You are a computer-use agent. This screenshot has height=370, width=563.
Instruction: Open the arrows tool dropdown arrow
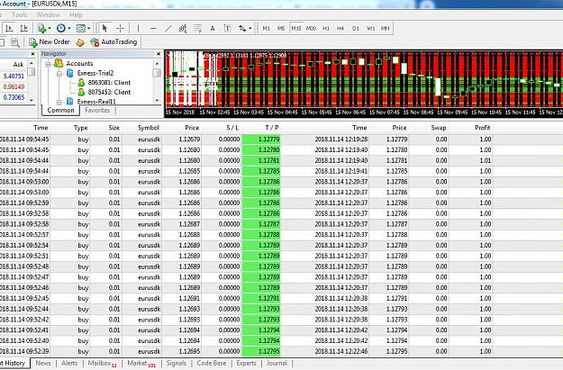250,28
